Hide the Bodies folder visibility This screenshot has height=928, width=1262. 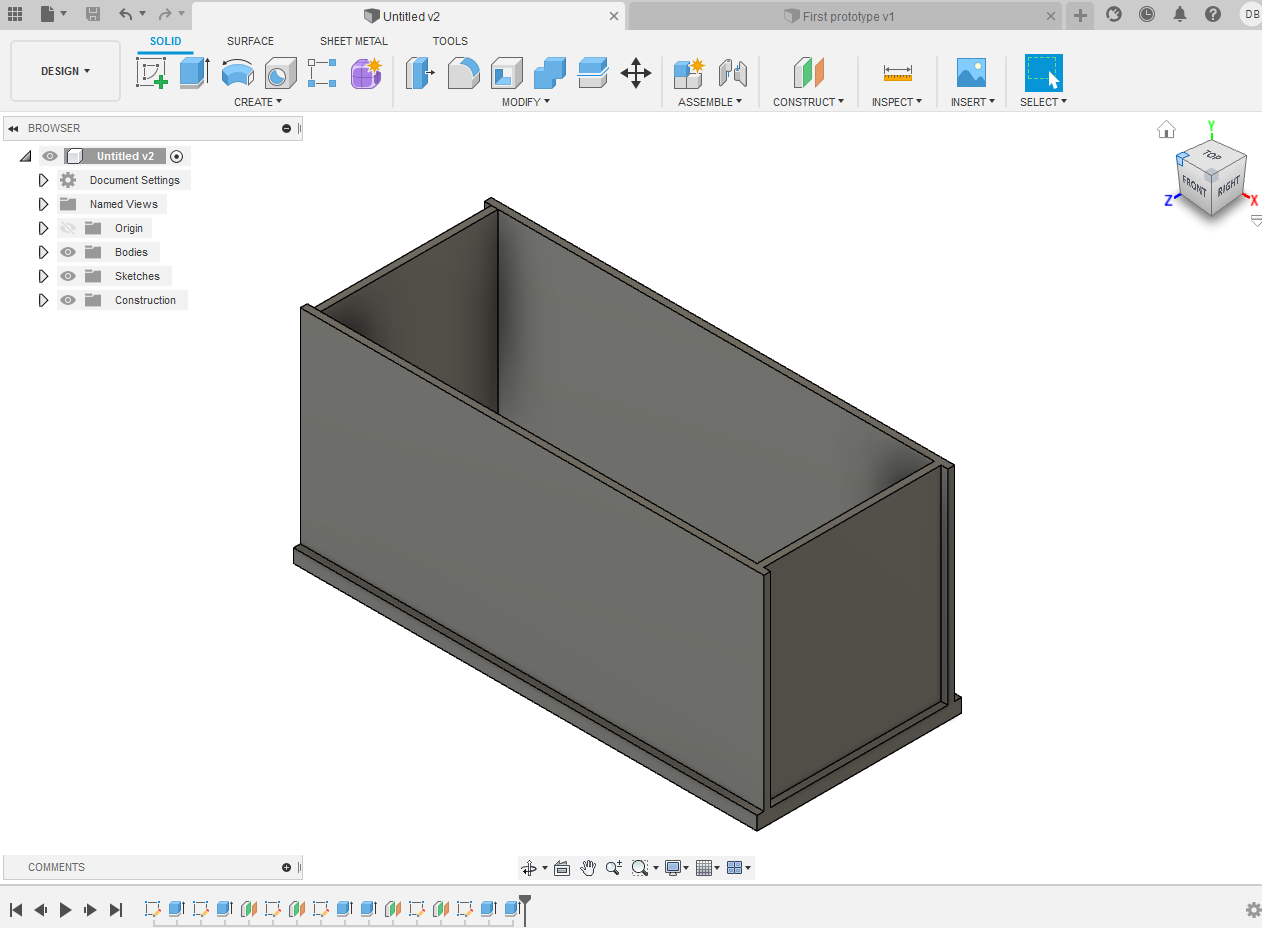click(68, 252)
